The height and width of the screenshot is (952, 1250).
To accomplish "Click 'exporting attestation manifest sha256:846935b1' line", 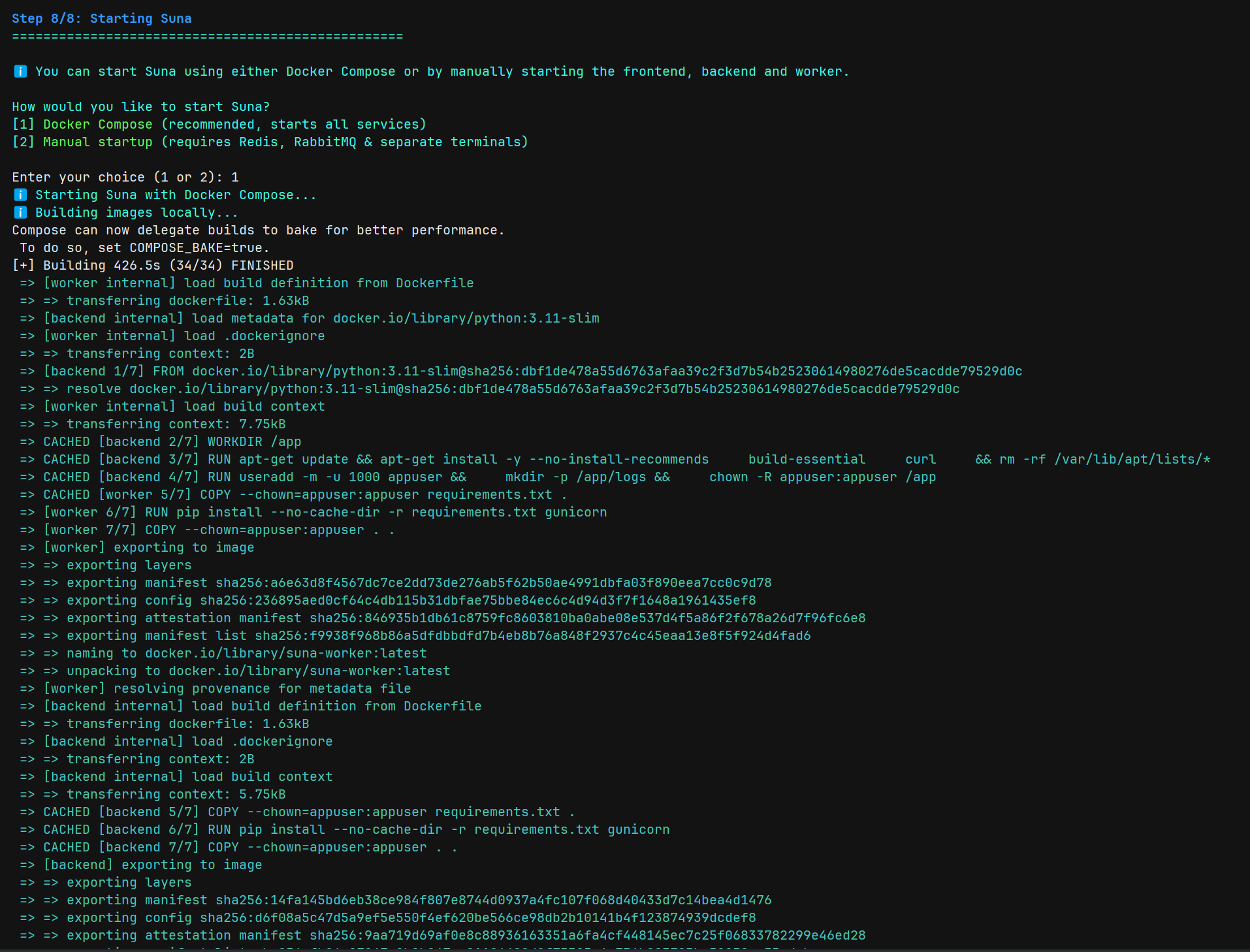I will pyautogui.click(x=443, y=618).
